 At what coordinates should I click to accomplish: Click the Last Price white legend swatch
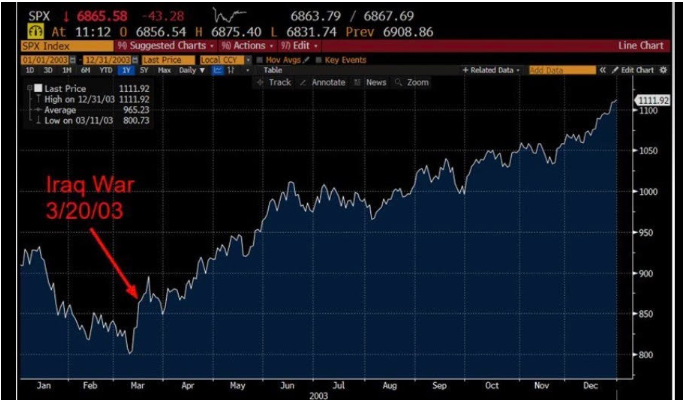pyautogui.click(x=37, y=88)
